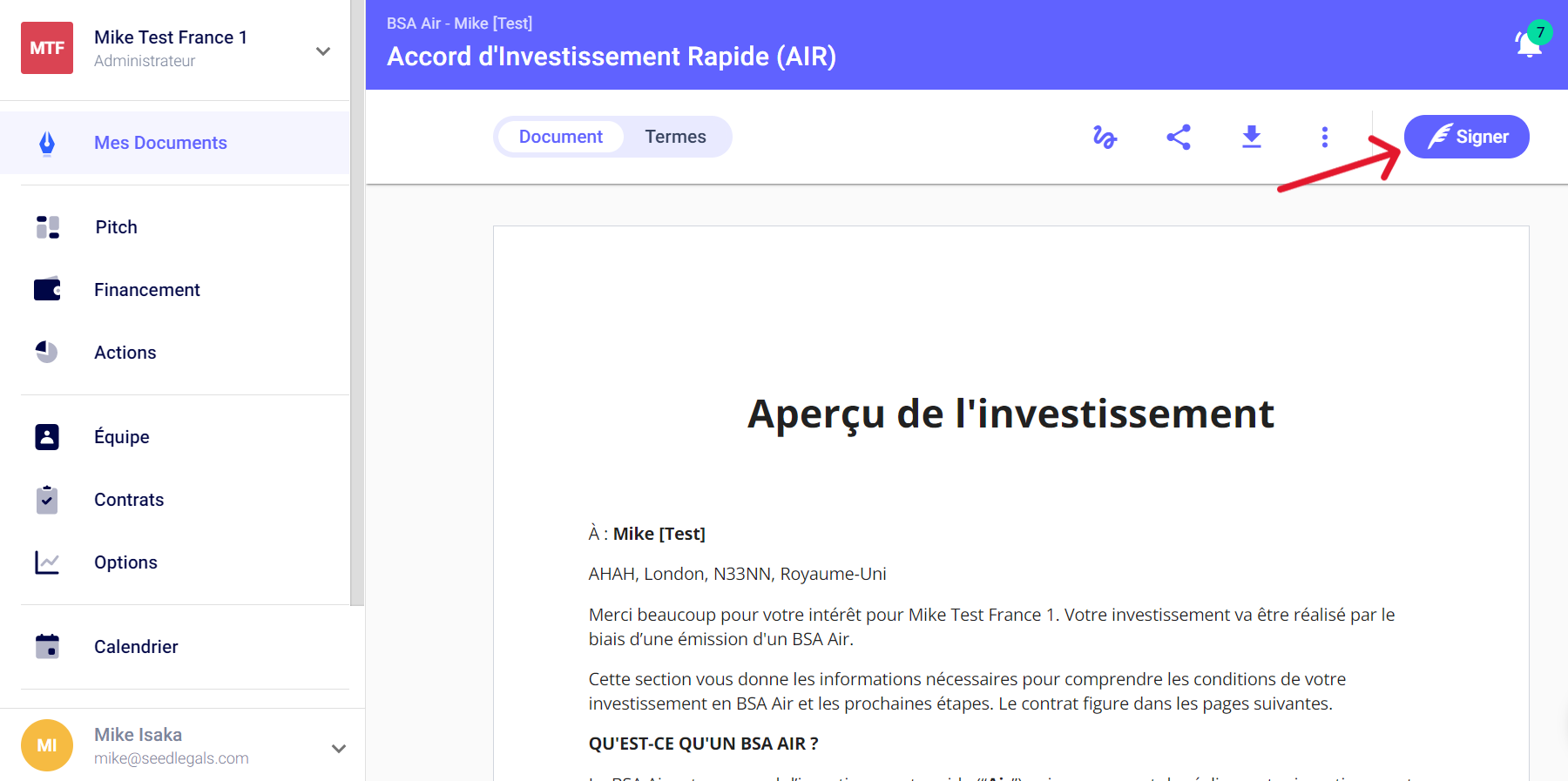Screen dimensions: 1568x781
Task: Select Options in the sidebar menu
Action: click(125, 562)
